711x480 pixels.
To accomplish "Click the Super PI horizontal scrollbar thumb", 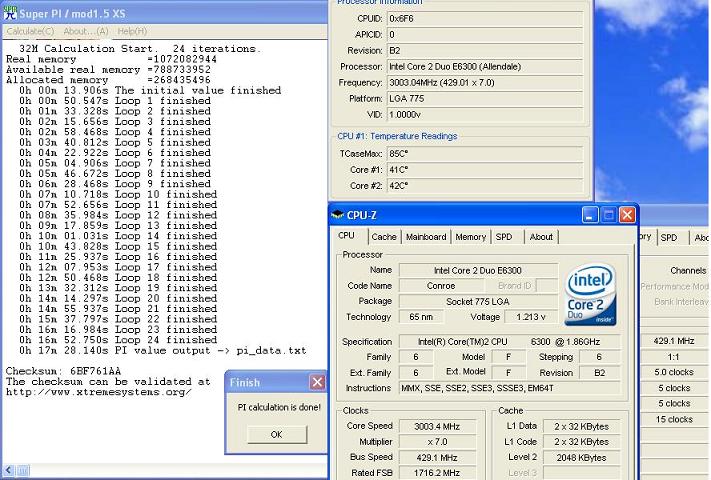I will 24,470.
